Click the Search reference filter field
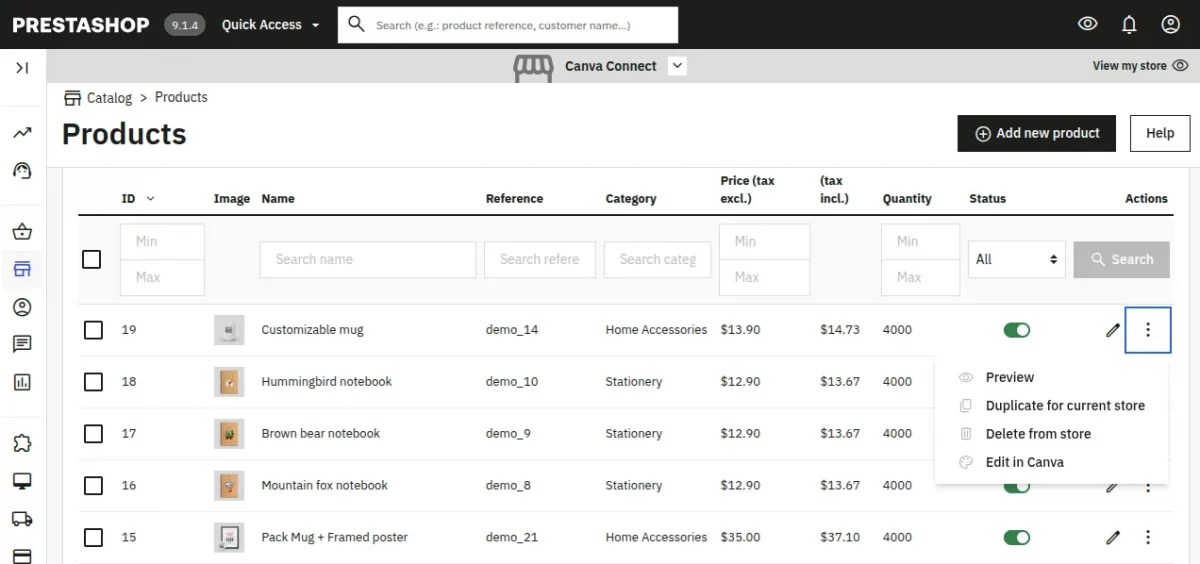1200x564 pixels. point(540,259)
